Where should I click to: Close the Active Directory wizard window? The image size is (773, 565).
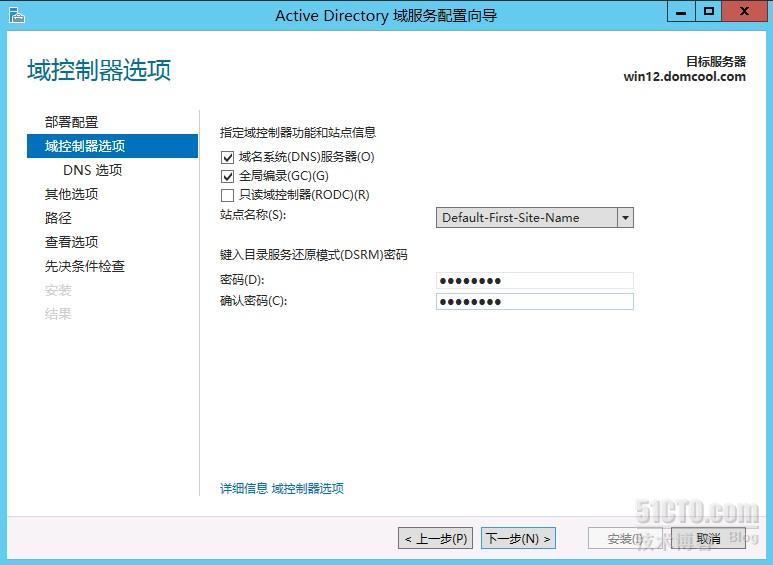[x=744, y=11]
